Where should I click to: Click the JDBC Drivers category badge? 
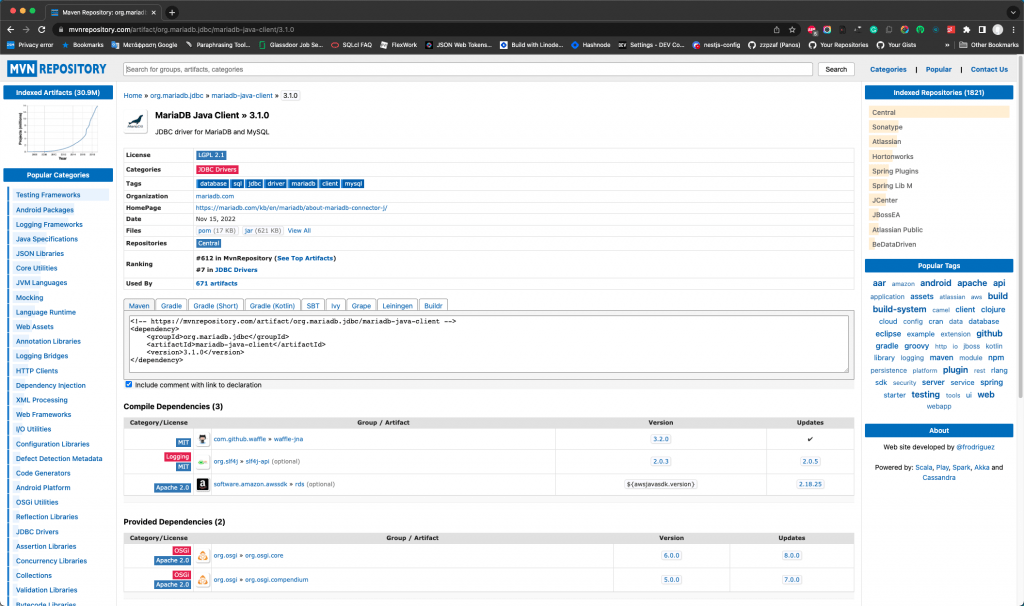click(x=217, y=170)
